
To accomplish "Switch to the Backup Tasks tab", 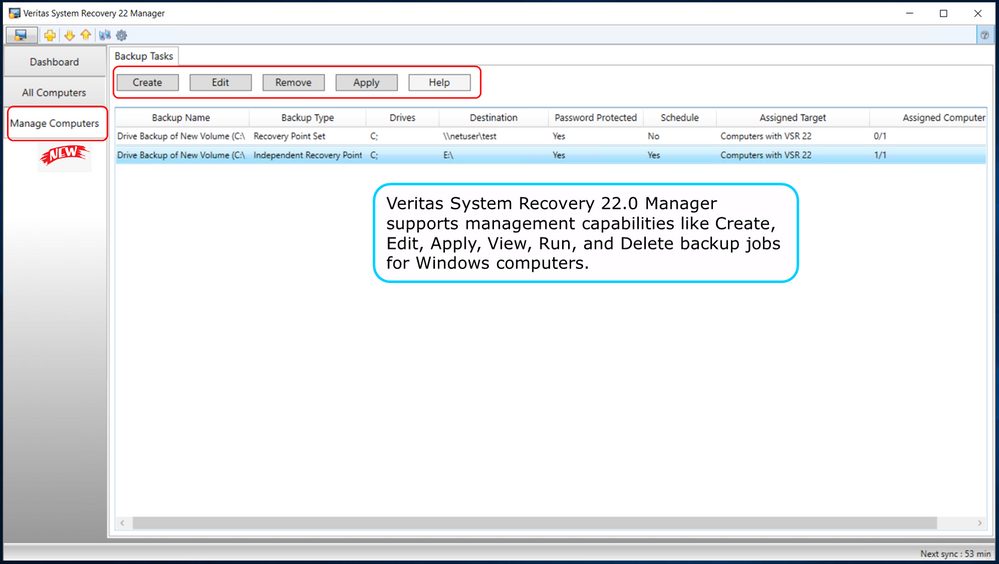I will tap(144, 56).
